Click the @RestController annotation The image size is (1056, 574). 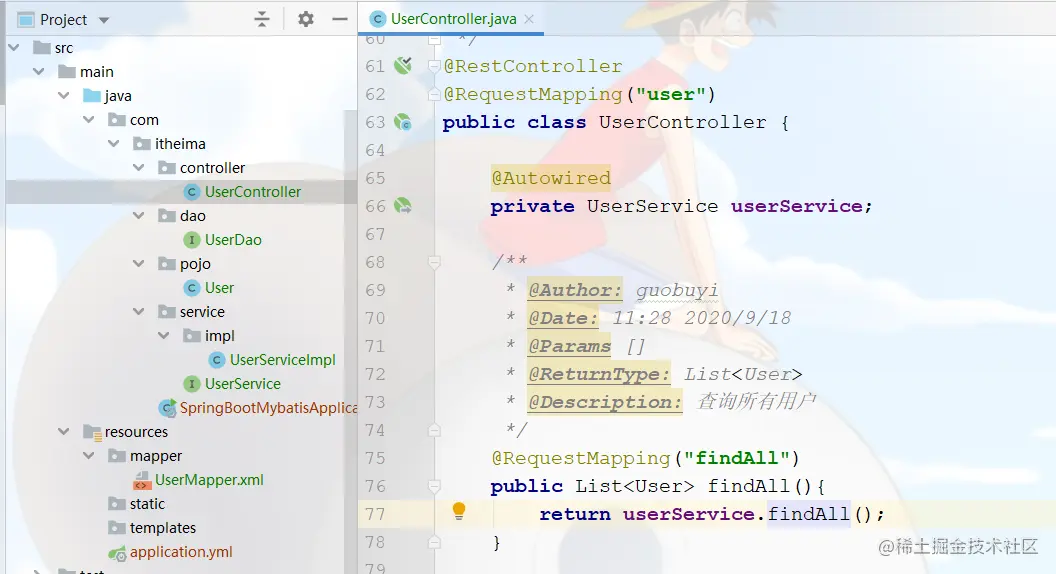533,66
